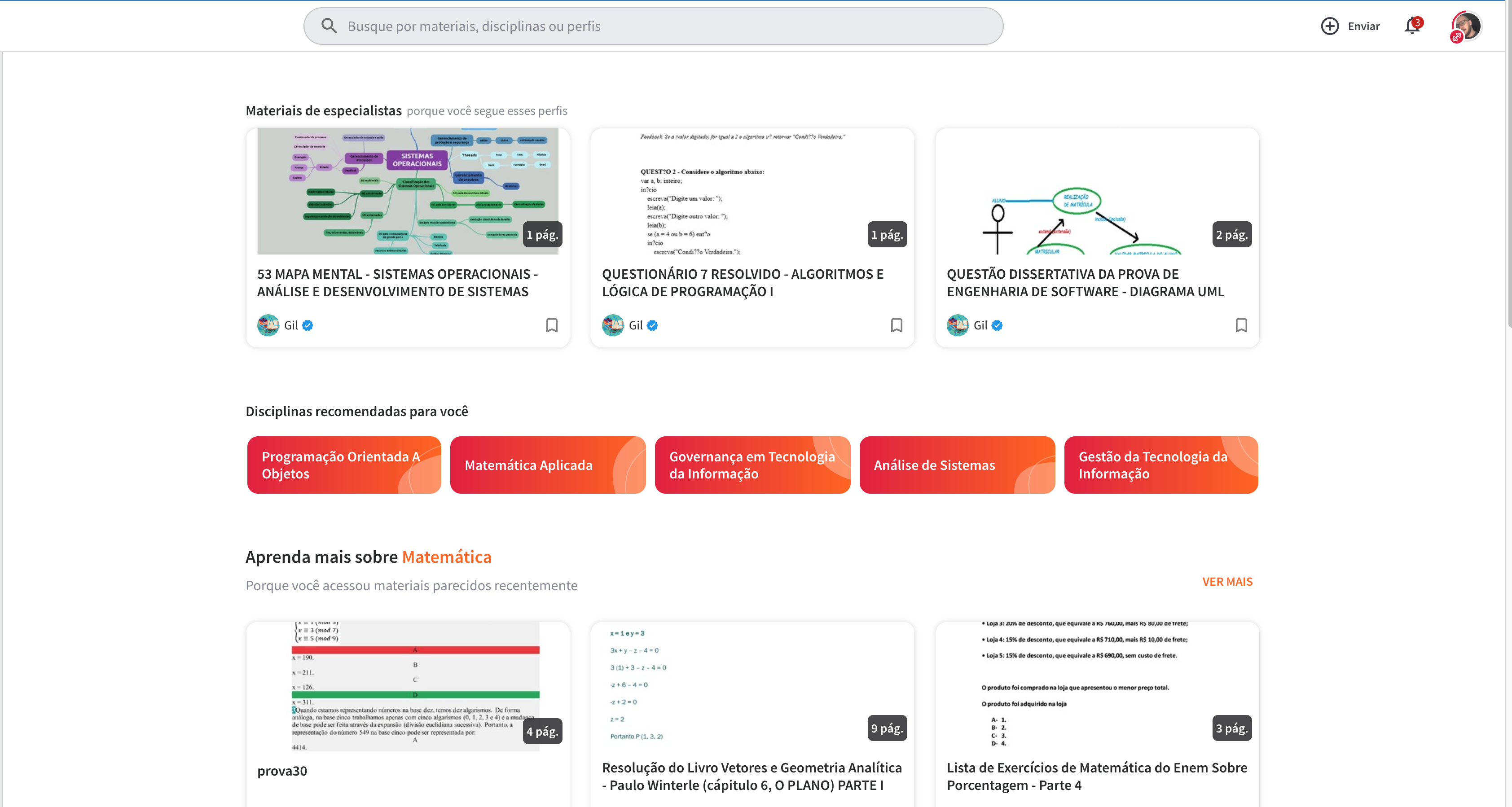
Task: Click verified badge on Questionário 7 card
Action: click(652, 325)
